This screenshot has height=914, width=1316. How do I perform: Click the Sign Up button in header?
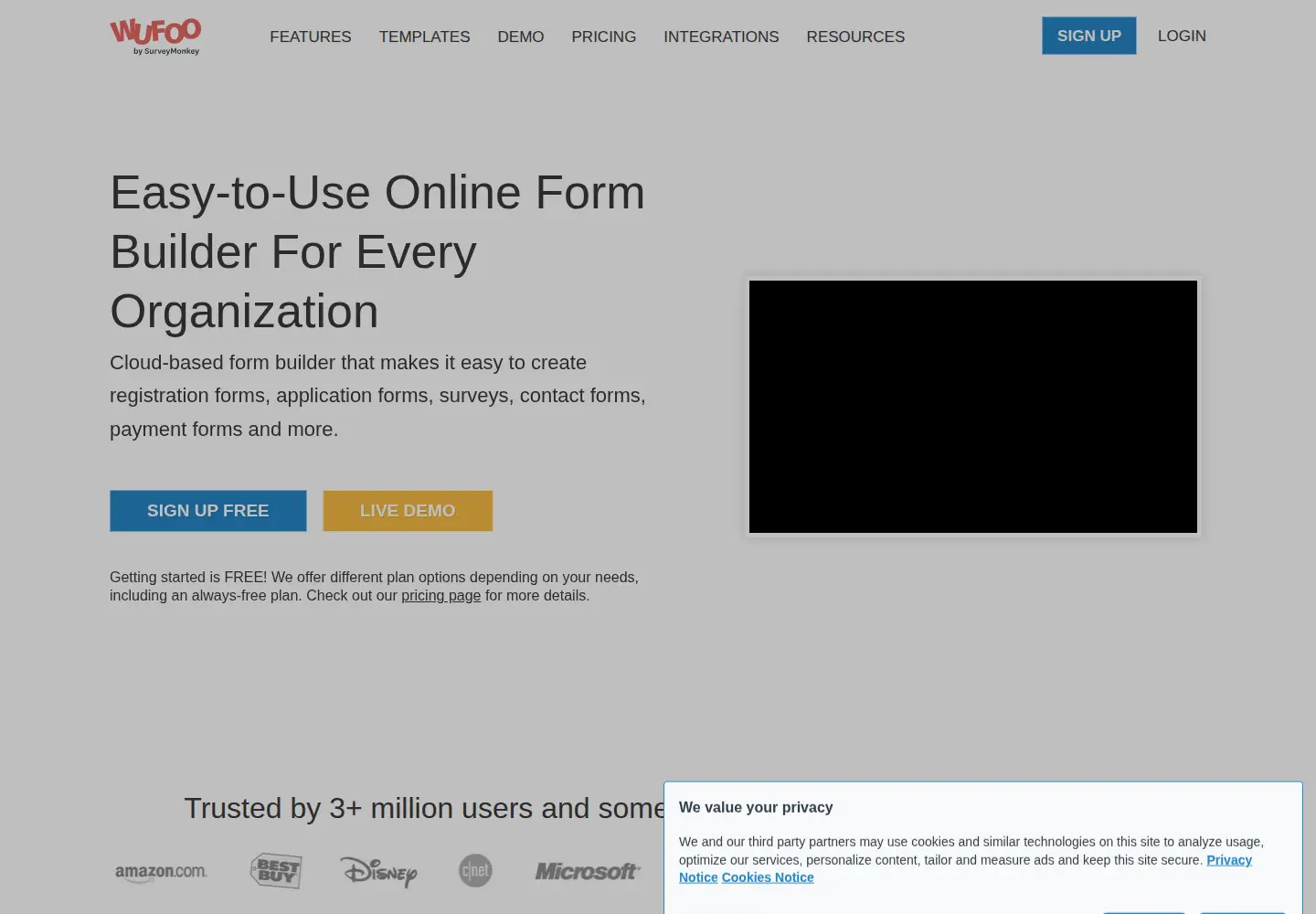pyautogui.click(x=1089, y=36)
